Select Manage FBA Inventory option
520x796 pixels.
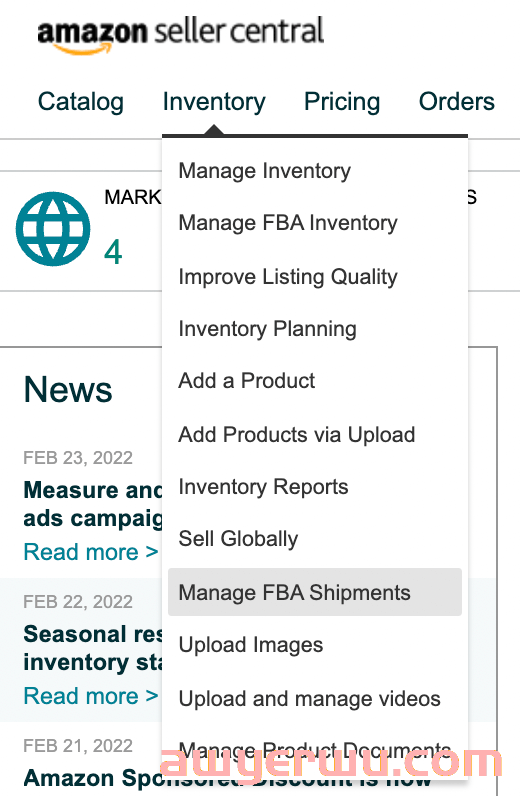pos(288,223)
